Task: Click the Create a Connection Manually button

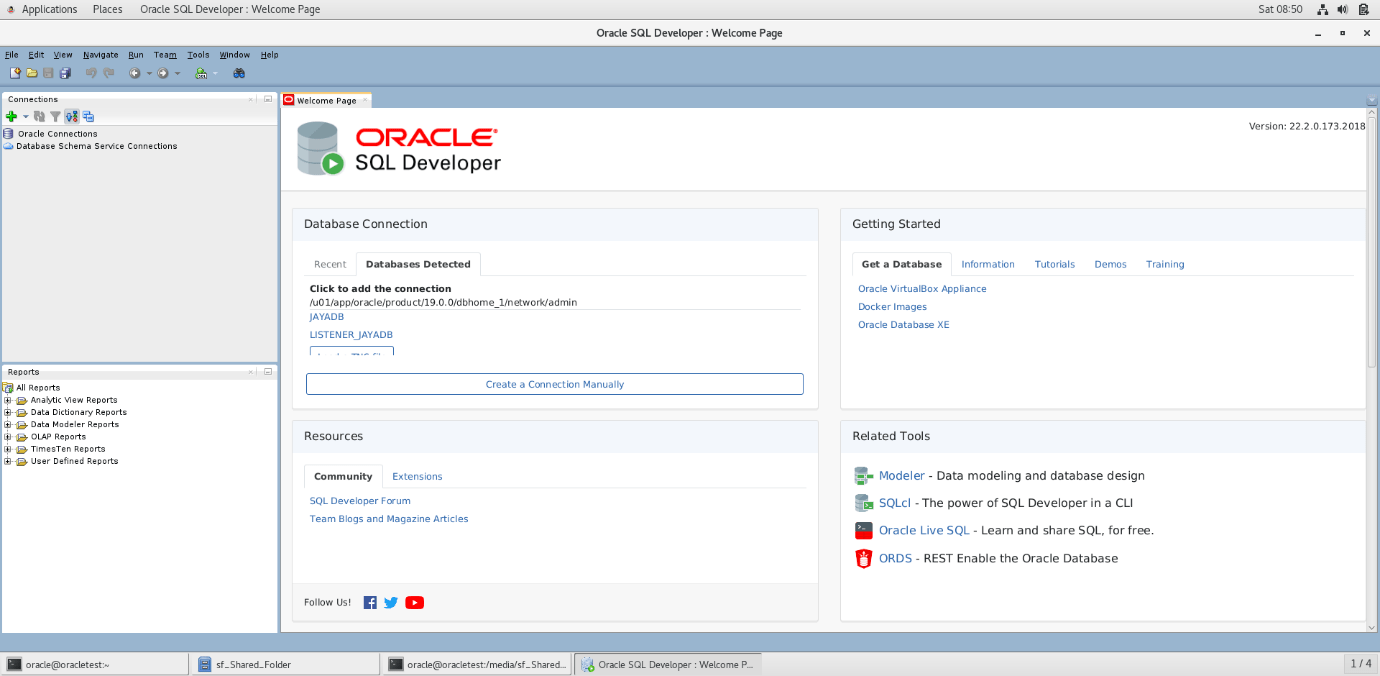Action: (x=554, y=384)
